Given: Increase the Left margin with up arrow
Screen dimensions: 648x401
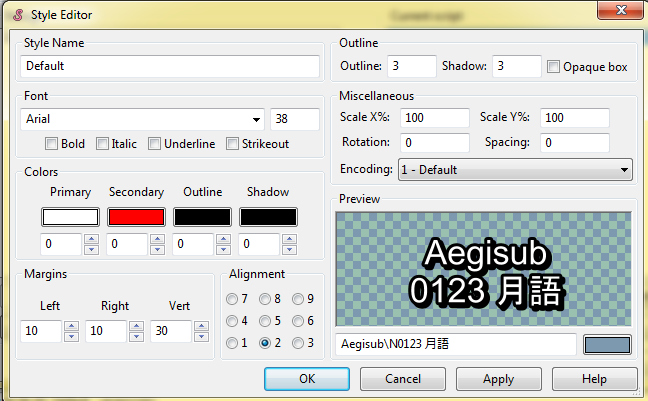Looking at the screenshot, I should [x=71, y=326].
